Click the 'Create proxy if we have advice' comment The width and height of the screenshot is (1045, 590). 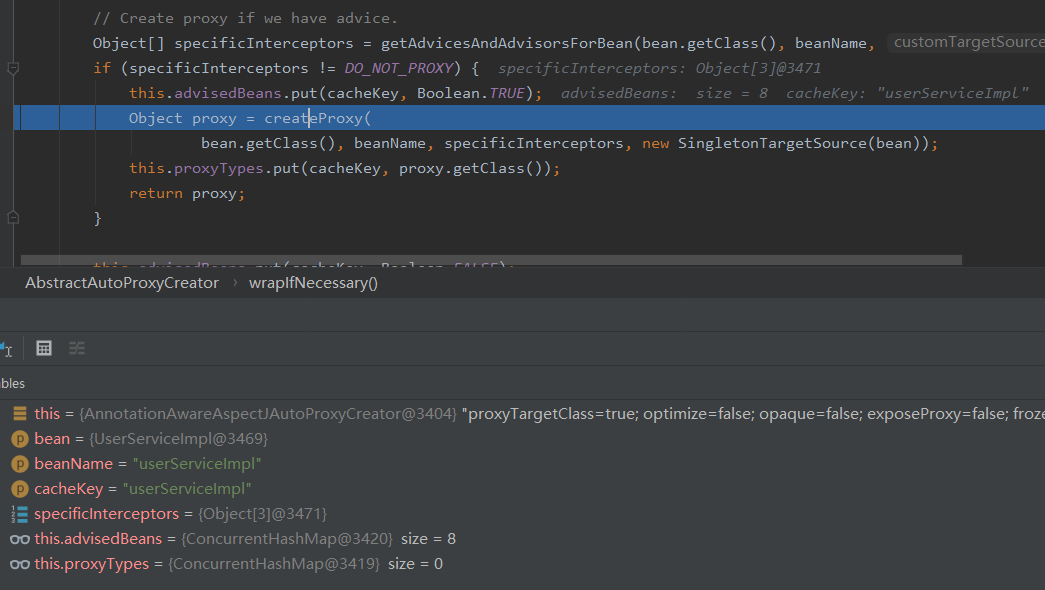pyautogui.click(x=245, y=18)
